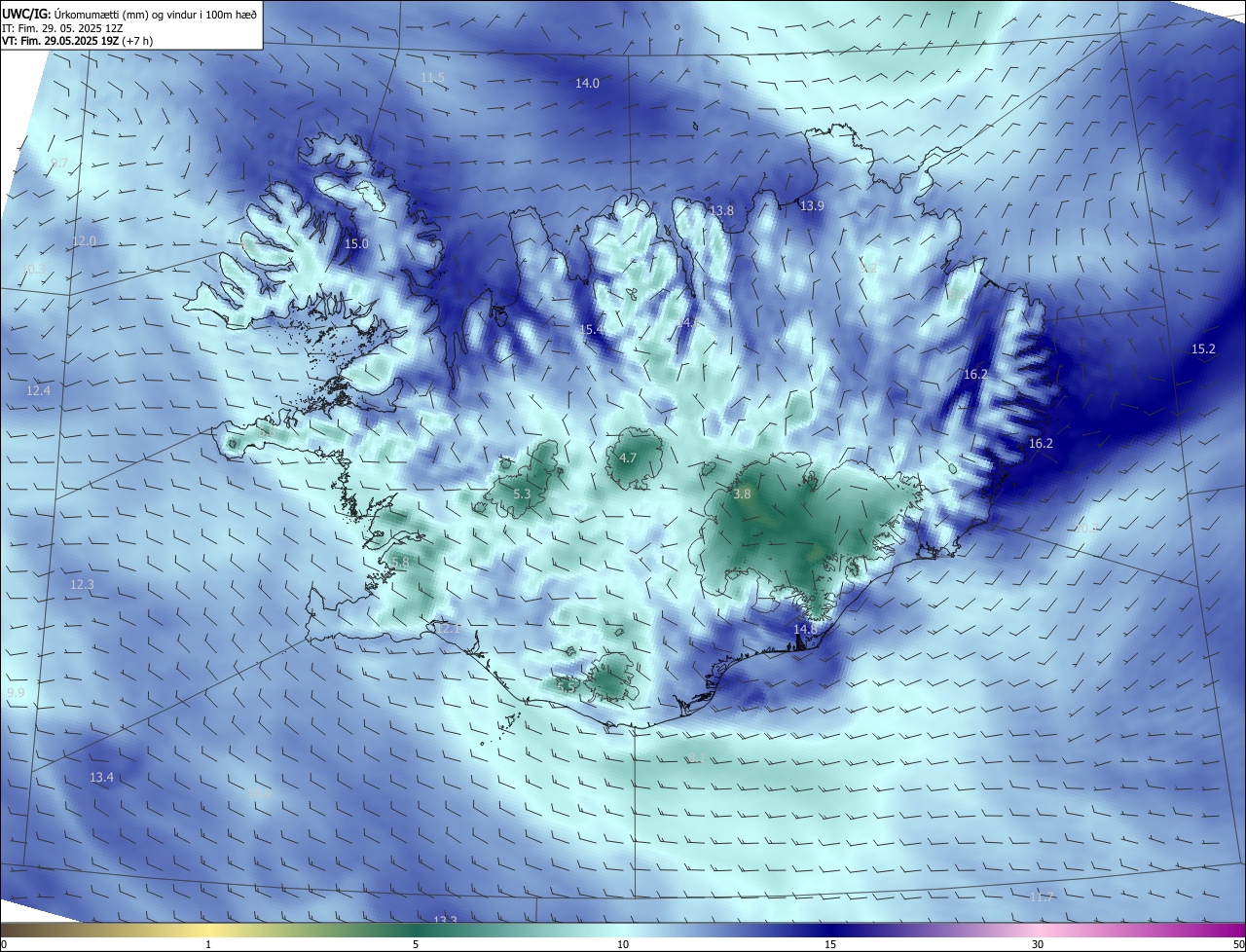The image size is (1246, 952).
Task: Click the 11.7 value label
Action: 1042,897
